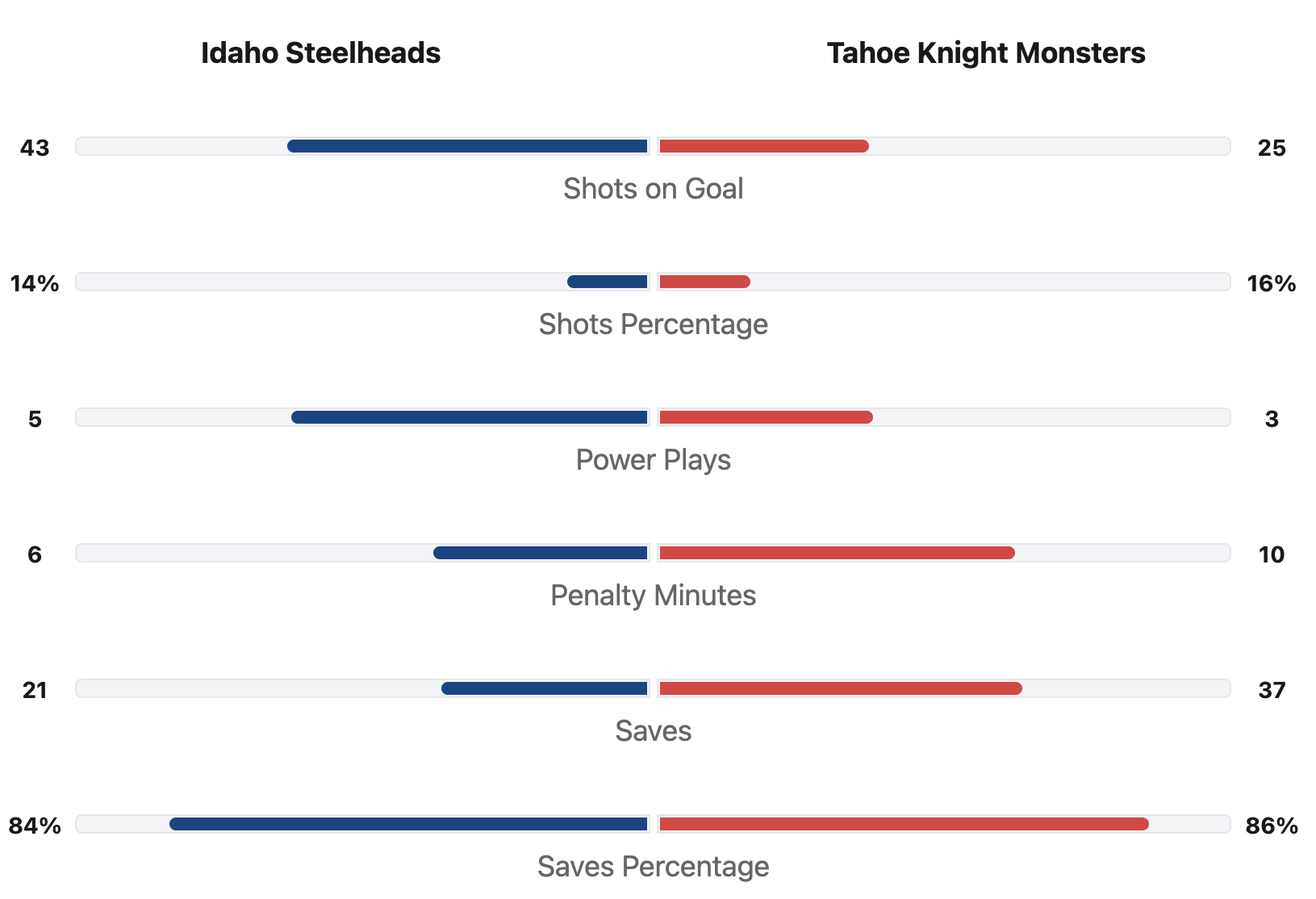Click the blue Shots Percentage bar
The image size is (1316, 899).
tap(608, 282)
